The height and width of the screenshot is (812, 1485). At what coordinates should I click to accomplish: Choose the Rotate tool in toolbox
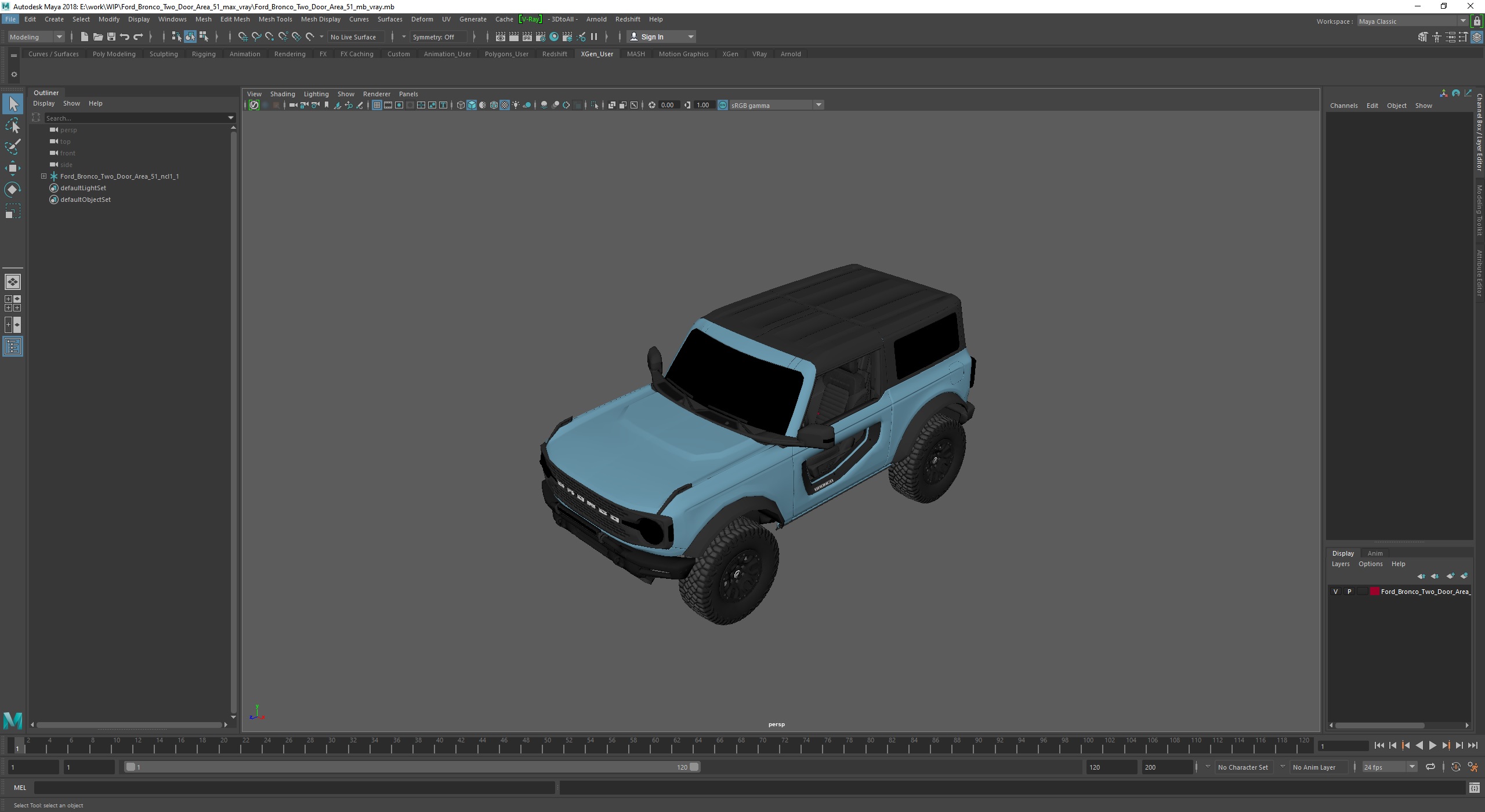[x=13, y=190]
